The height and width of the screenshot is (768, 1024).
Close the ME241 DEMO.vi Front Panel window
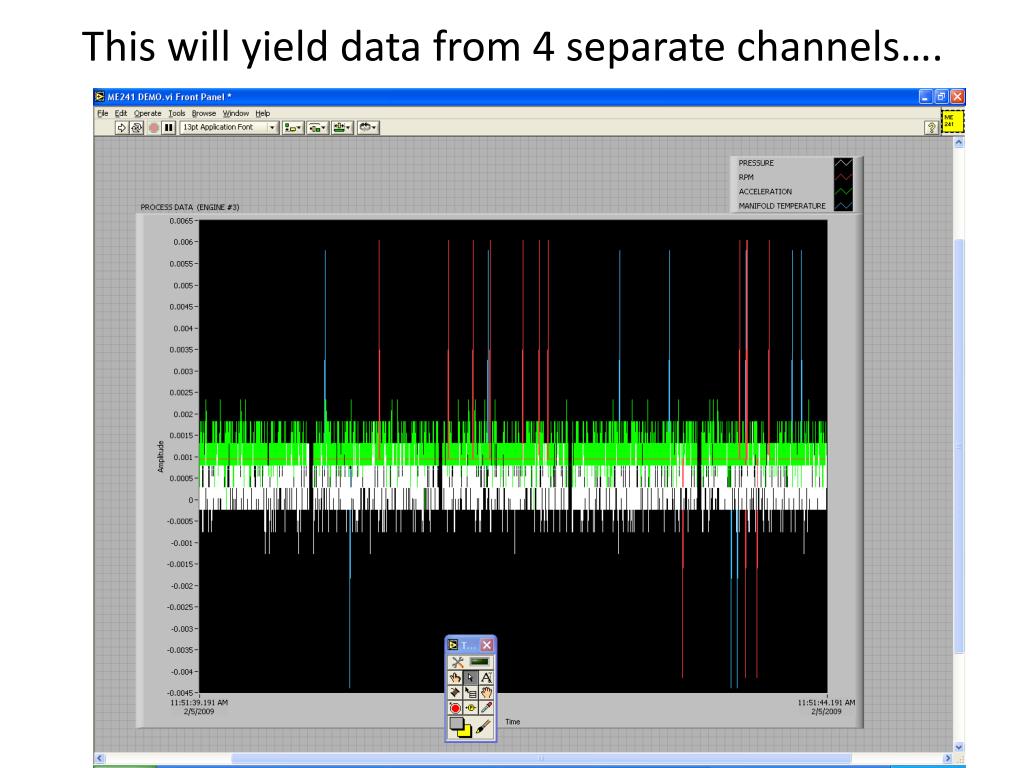pyautogui.click(x=957, y=97)
